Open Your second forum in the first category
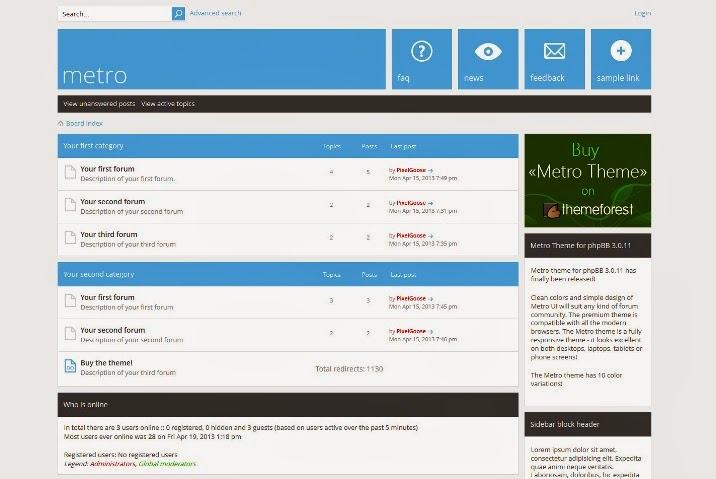716x479 pixels. [x=113, y=201]
